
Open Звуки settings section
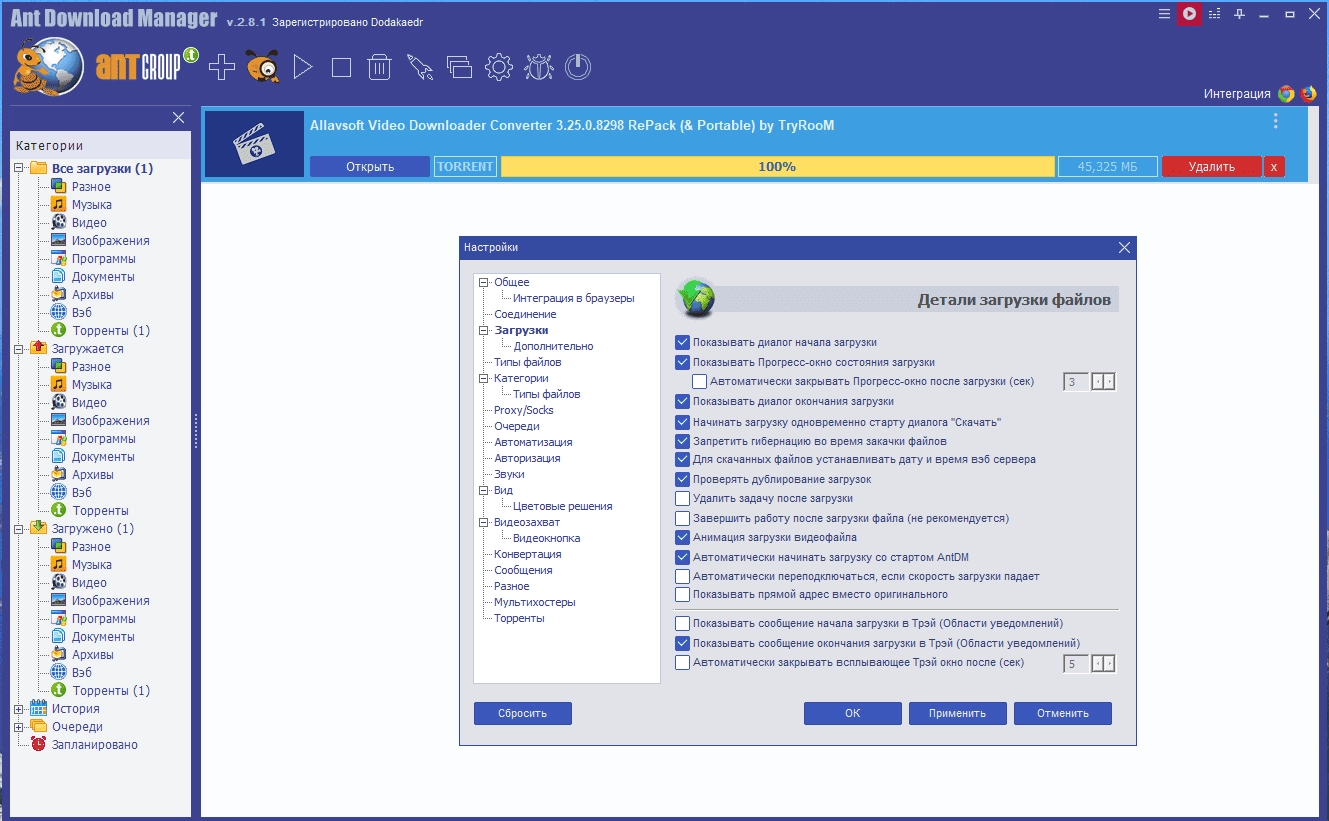[509, 474]
